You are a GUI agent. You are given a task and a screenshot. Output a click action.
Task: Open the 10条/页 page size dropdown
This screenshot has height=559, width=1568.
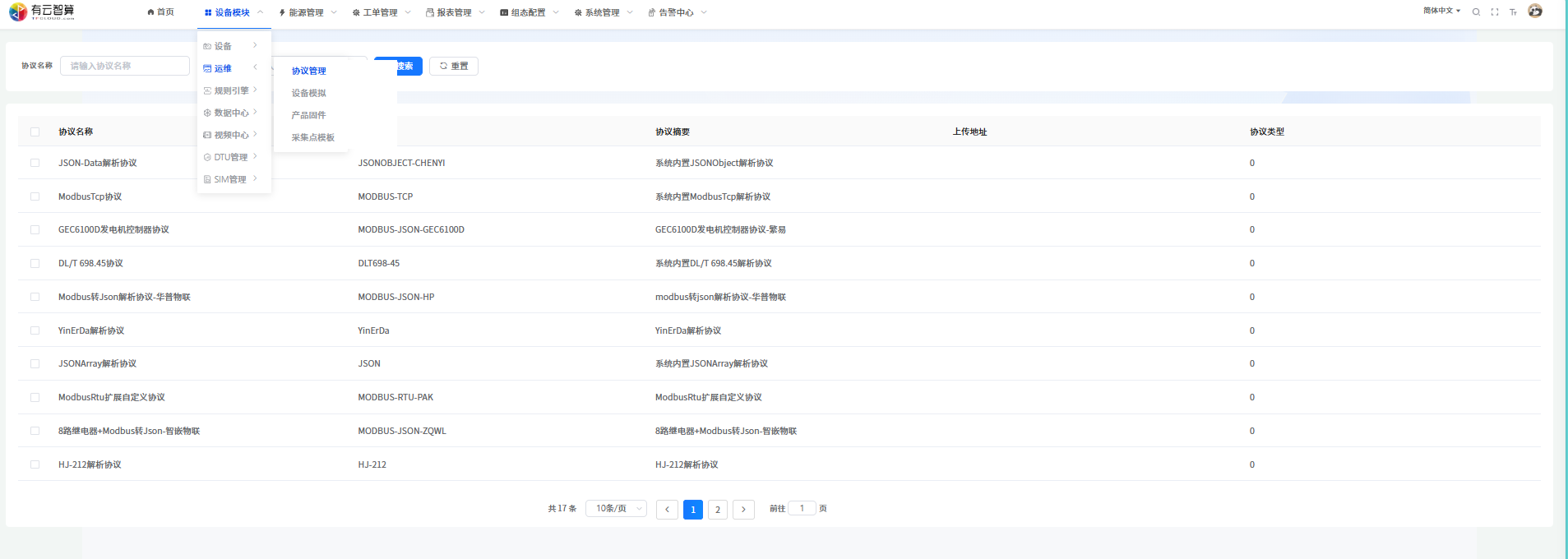click(616, 509)
